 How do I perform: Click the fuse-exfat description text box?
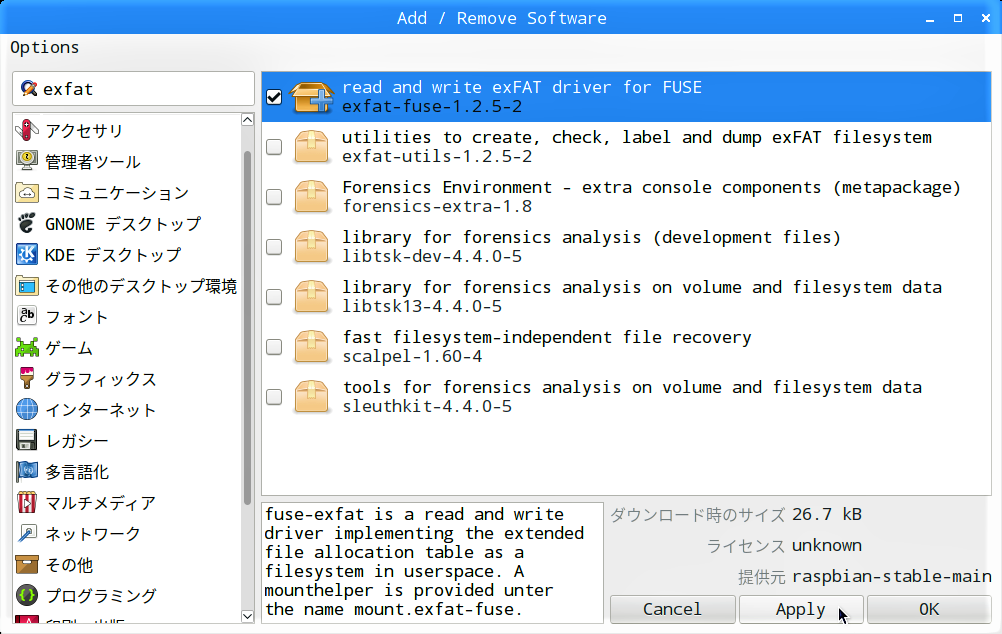click(x=433, y=562)
